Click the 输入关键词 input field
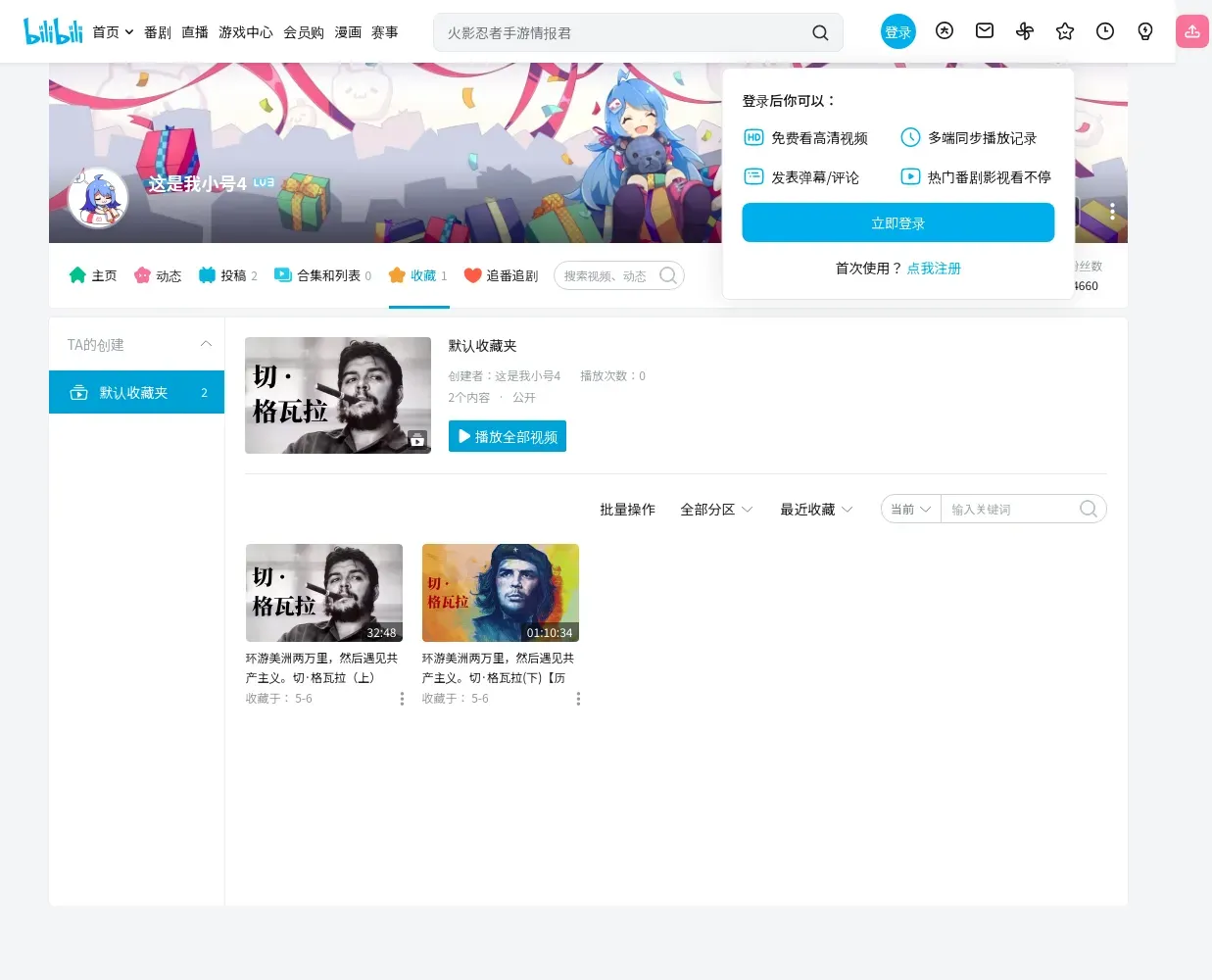The width and height of the screenshot is (1212, 980). [x=1009, y=509]
